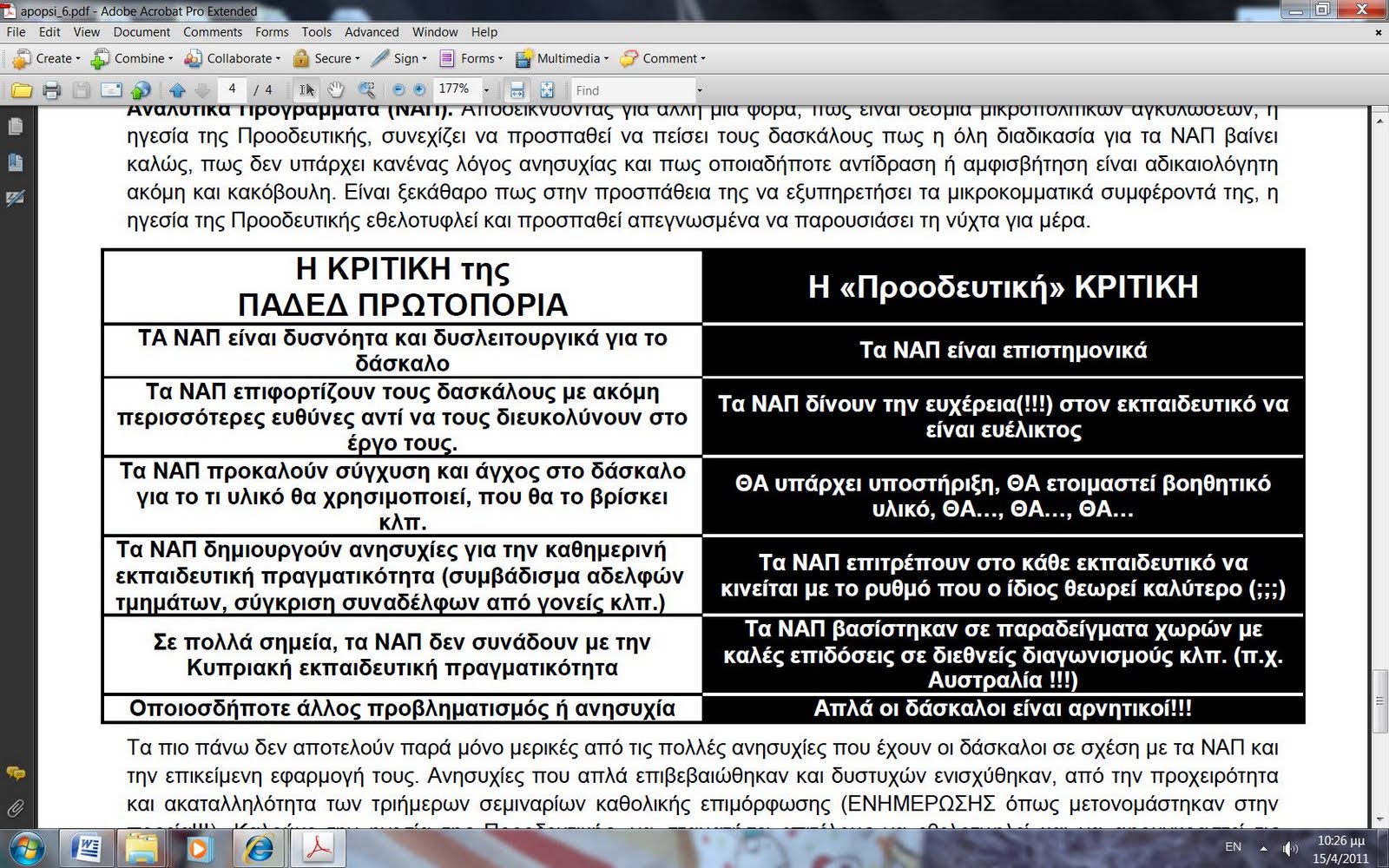Click the volume speaker tray icon
Screen dimensions: 1389x868
[1290, 848]
